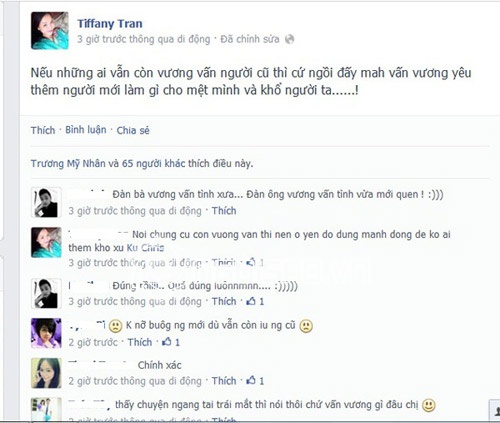
Task: Click Đã chỉnh sửa to view edit history
Action: coord(250,39)
